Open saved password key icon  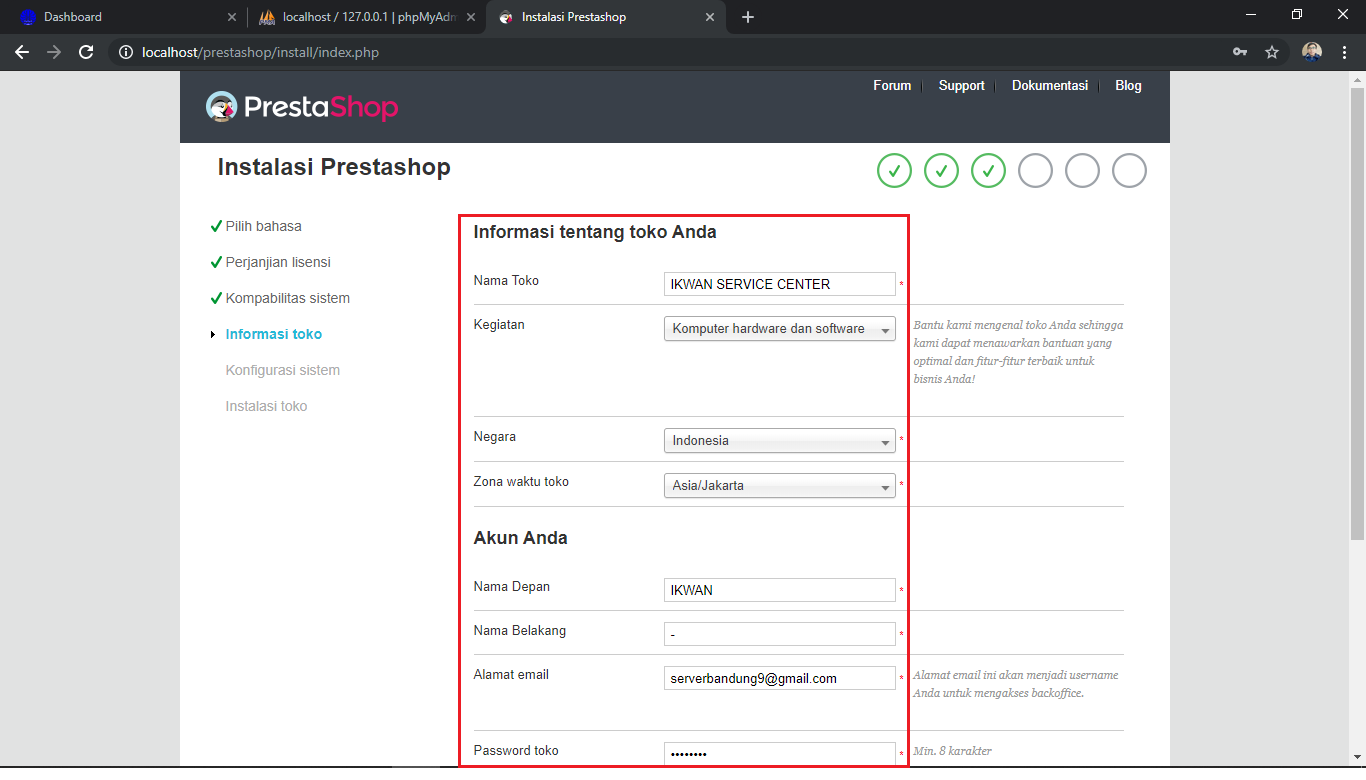click(1240, 52)
